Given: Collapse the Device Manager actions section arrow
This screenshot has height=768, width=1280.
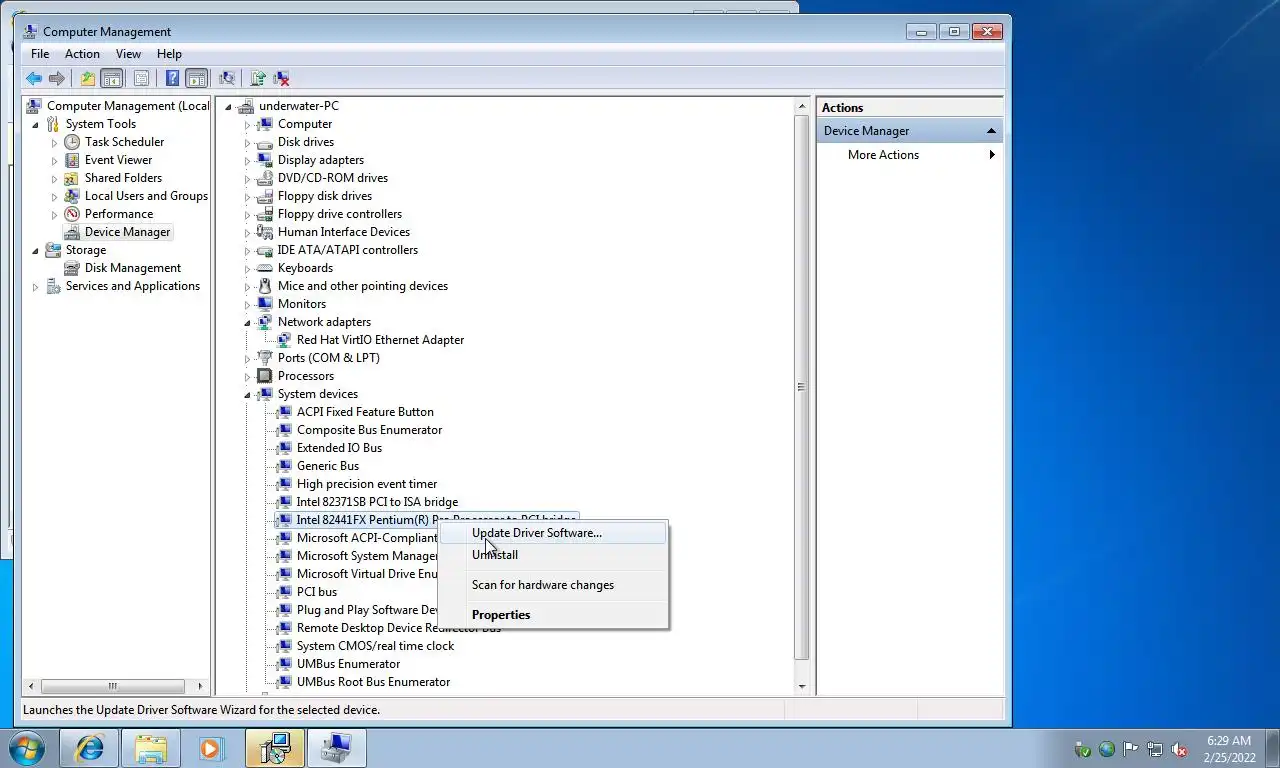Looking at the screenshot, I should [x=991, y=131].
